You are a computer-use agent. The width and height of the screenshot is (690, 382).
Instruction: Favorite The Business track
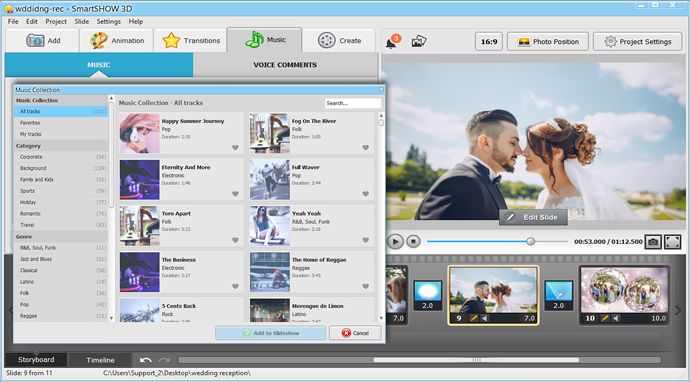pyautogui.click(x=235, y=286)
